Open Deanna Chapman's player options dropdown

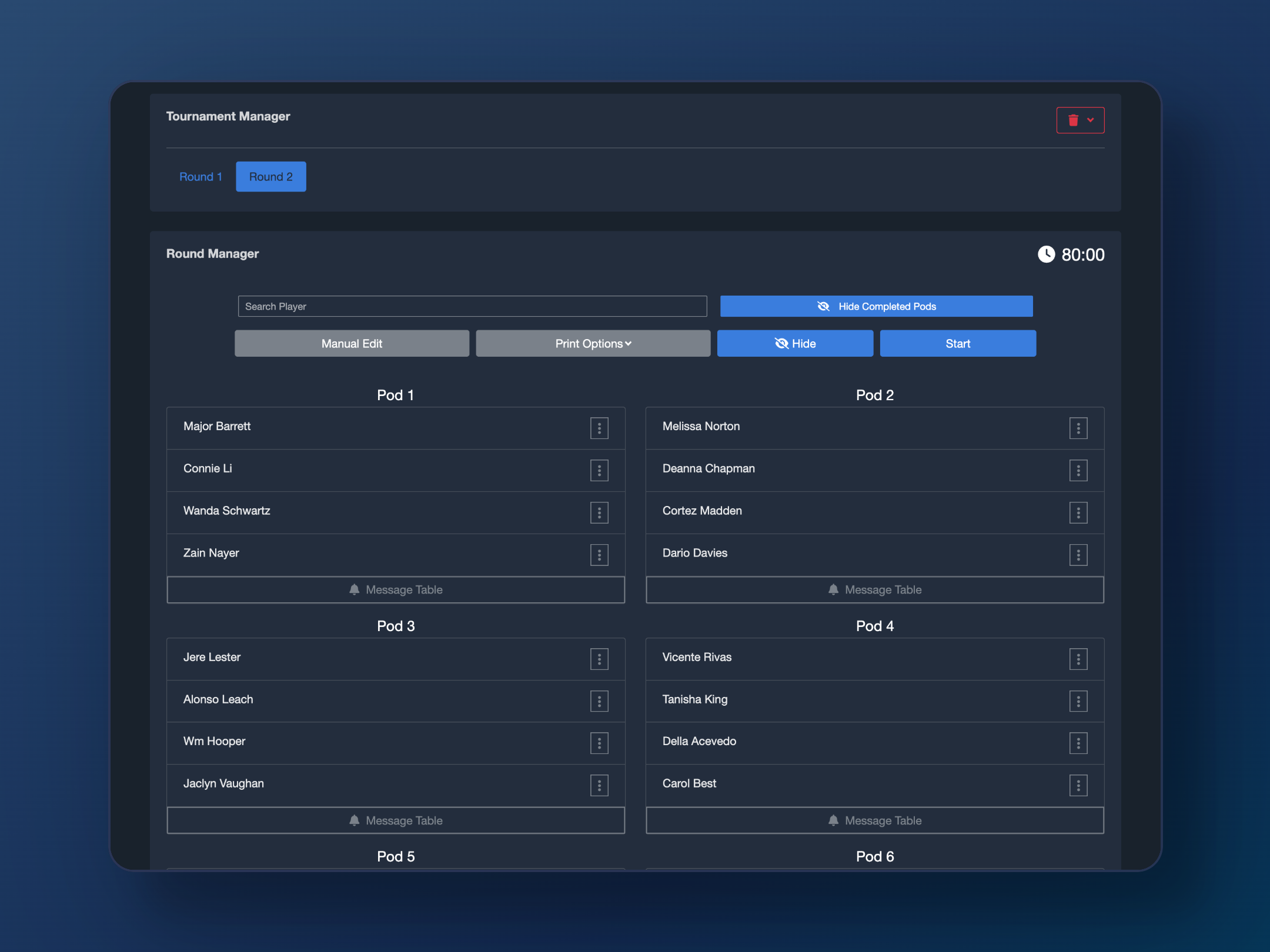pyautogui.click(x=1078, y=470)
